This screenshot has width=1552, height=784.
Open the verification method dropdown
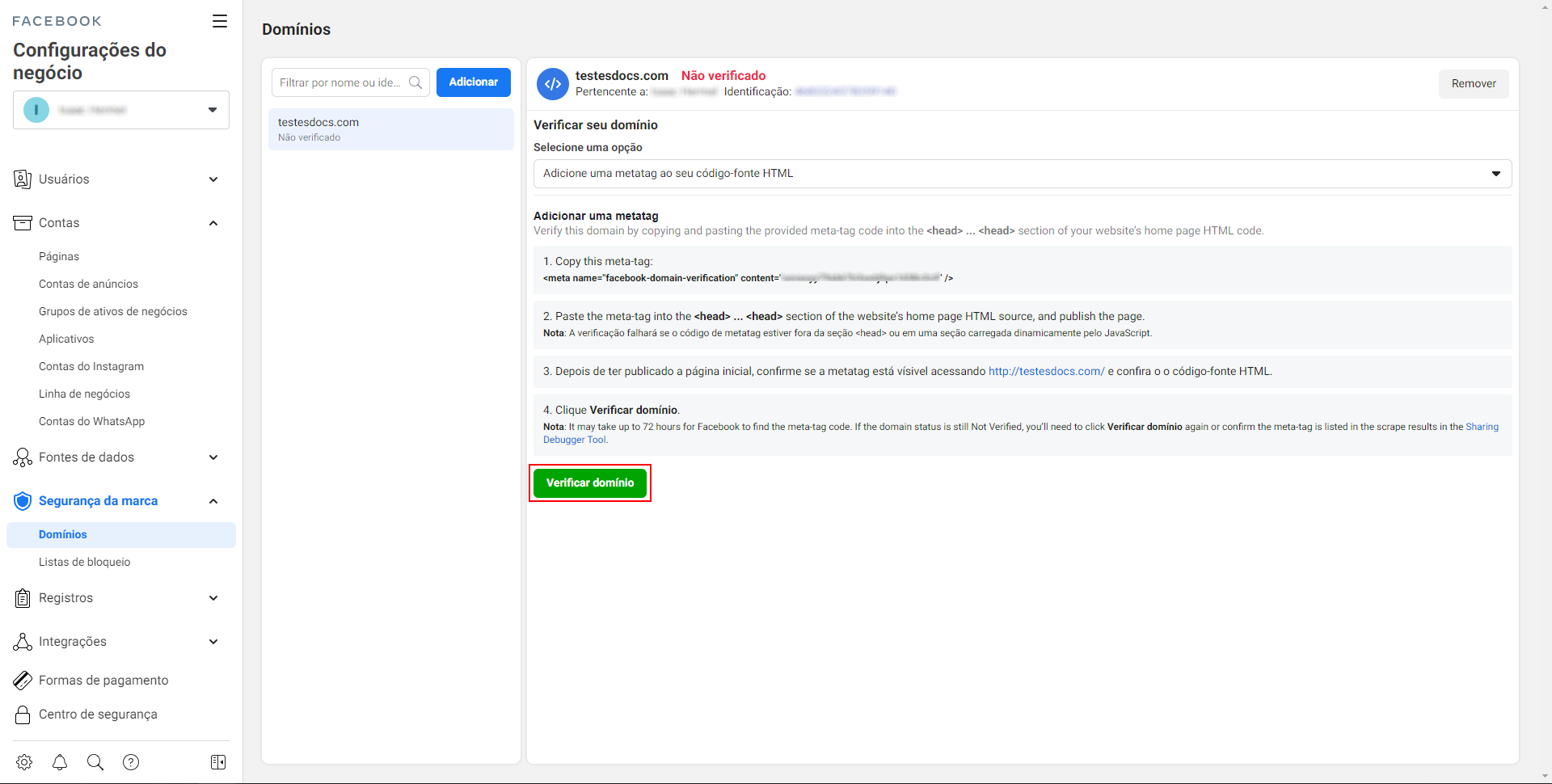pyautogui.click(x=1022, y=174)
